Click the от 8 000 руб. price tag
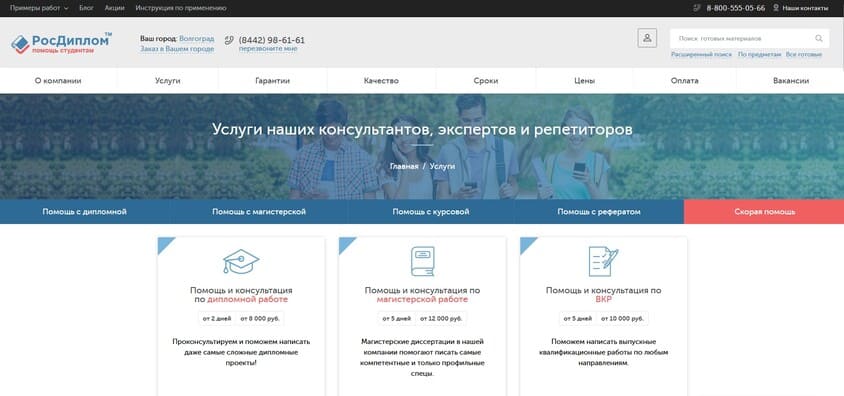Viewport: 844px width, 396px height. pos(260,319)
